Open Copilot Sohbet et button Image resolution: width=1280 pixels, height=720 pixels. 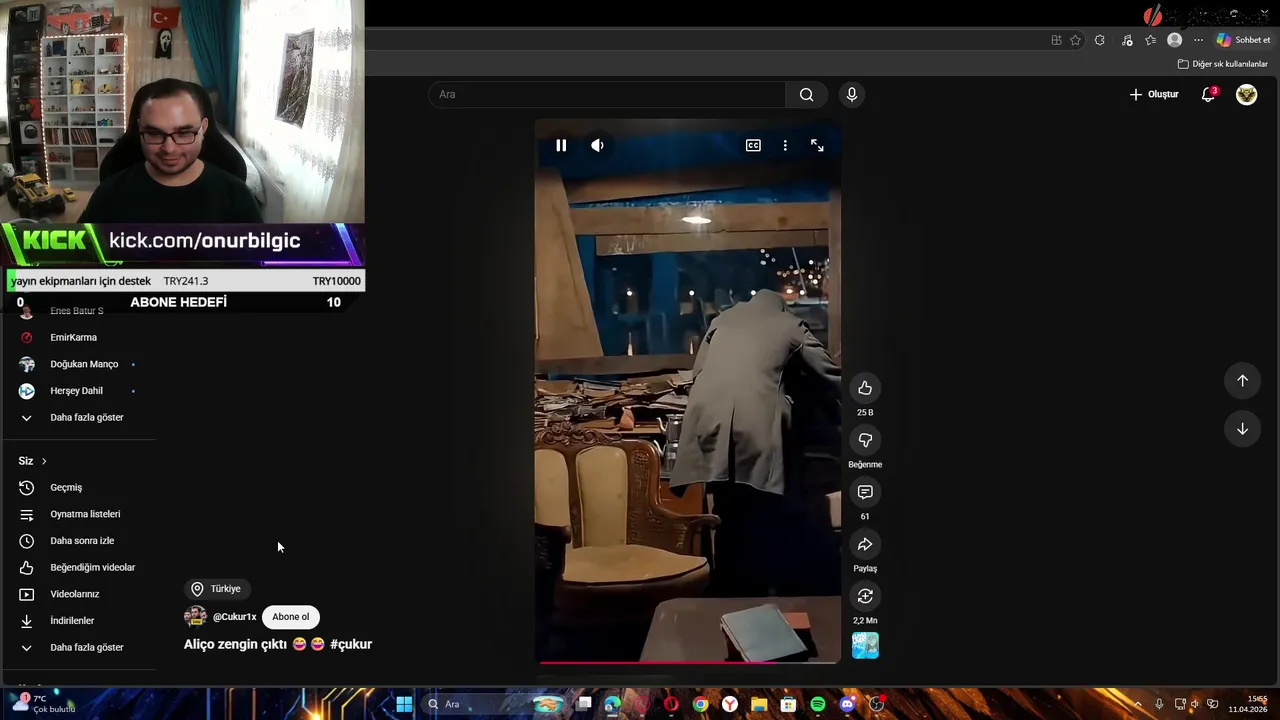tap(1243, 40)
